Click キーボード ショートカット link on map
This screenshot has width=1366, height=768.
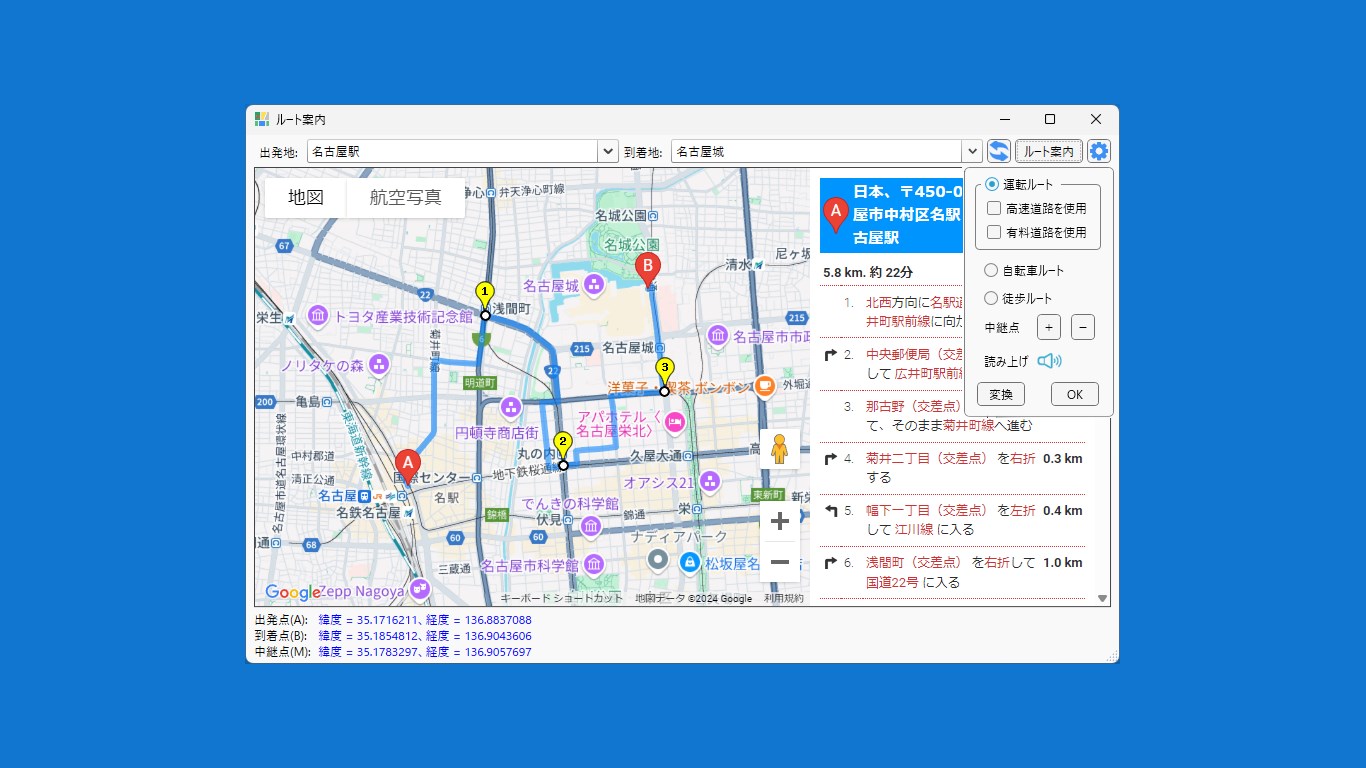pyautogui.click(x=562, y=598)
